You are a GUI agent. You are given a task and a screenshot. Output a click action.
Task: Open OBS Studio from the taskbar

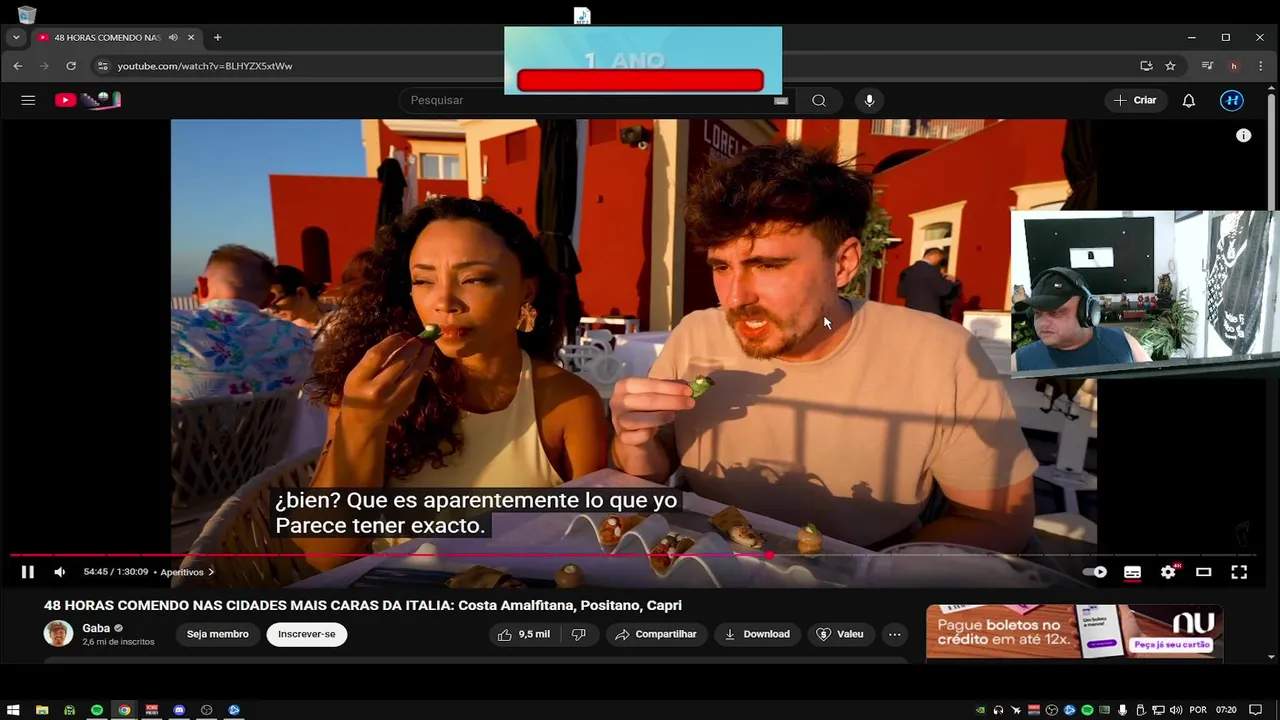coord(207,710)
